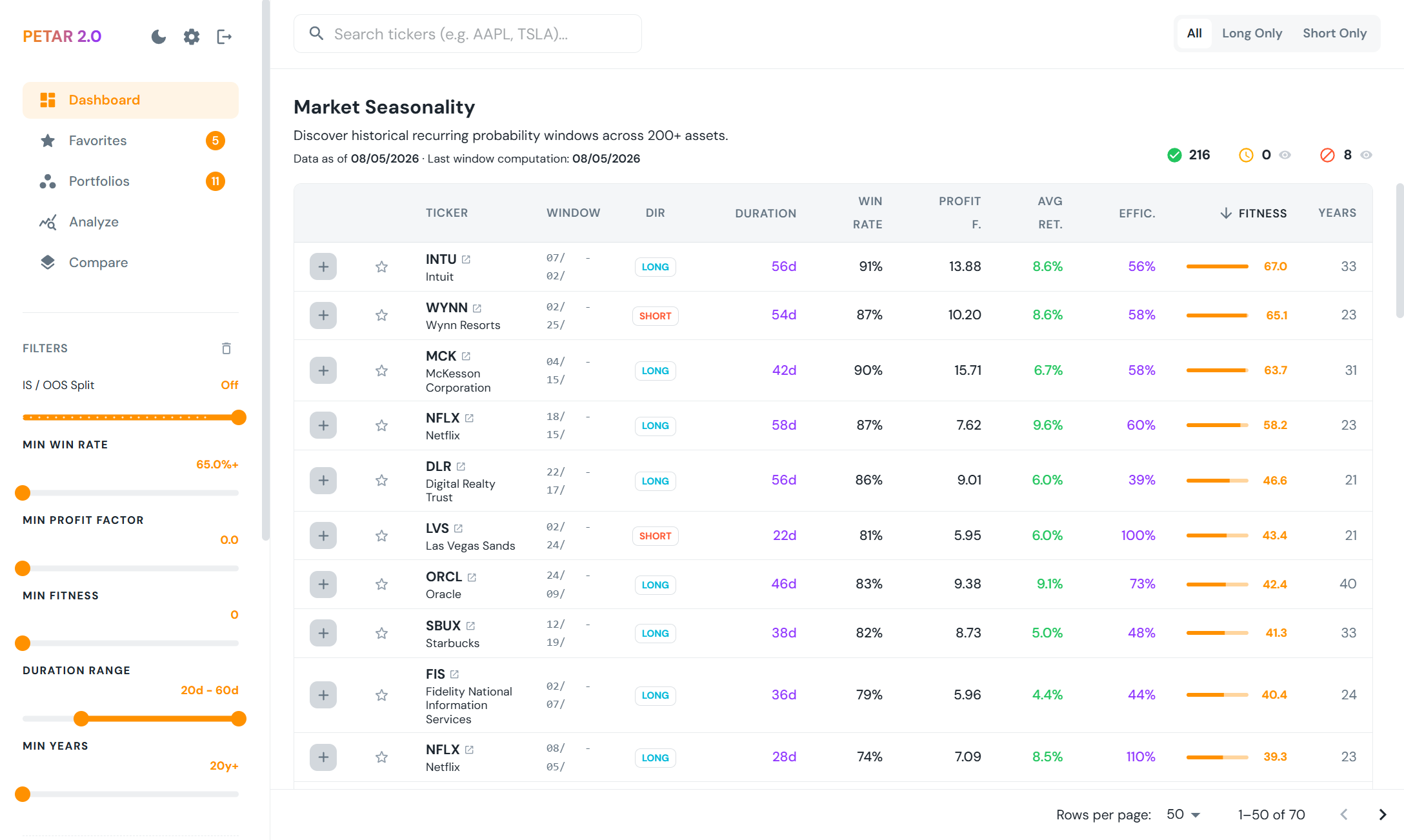Screen dimensions: 1404x840
Task: Click the green check status icon
Action: click(1174, 155)
